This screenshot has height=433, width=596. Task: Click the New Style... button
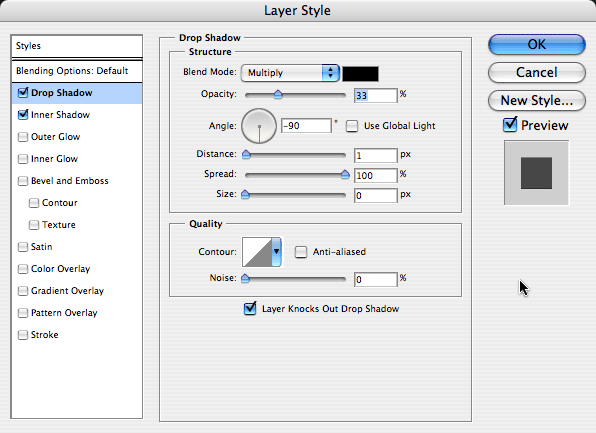536,101
